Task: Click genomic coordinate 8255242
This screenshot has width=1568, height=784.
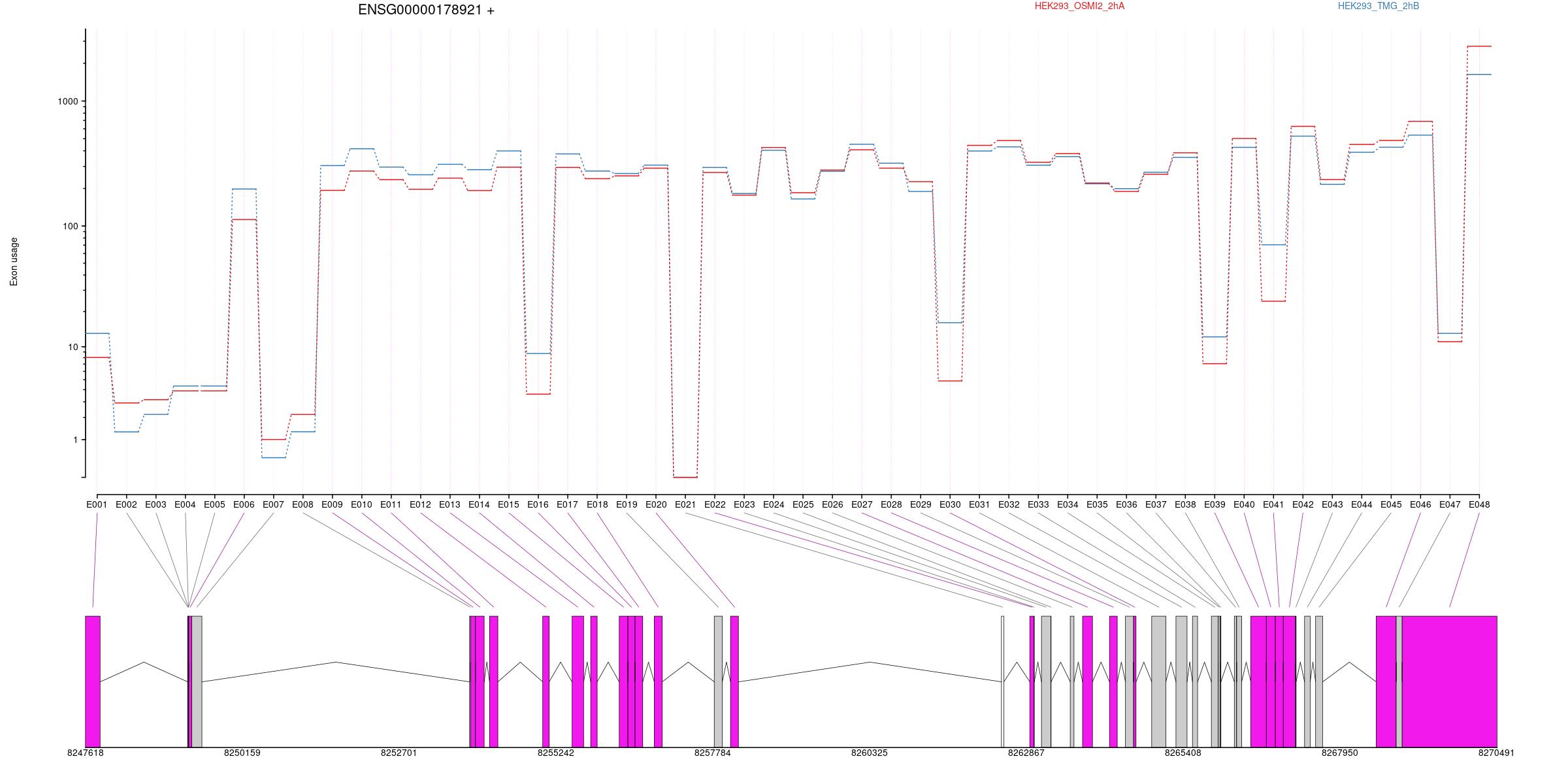Action: point(556,753)
